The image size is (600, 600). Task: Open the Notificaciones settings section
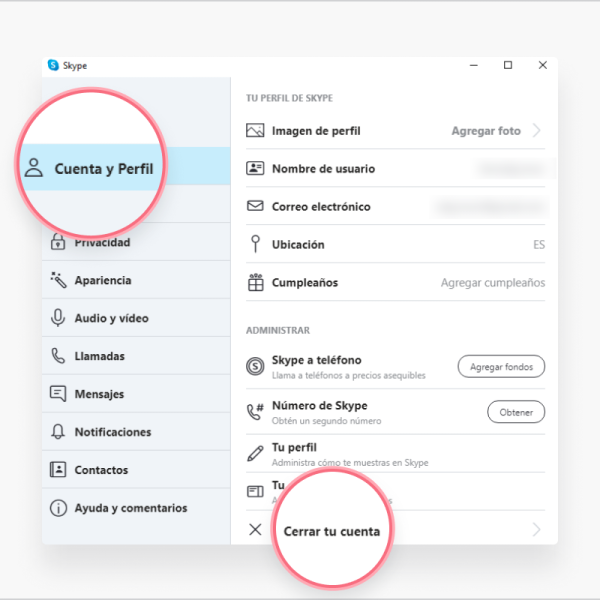click(x=136, y=432)
